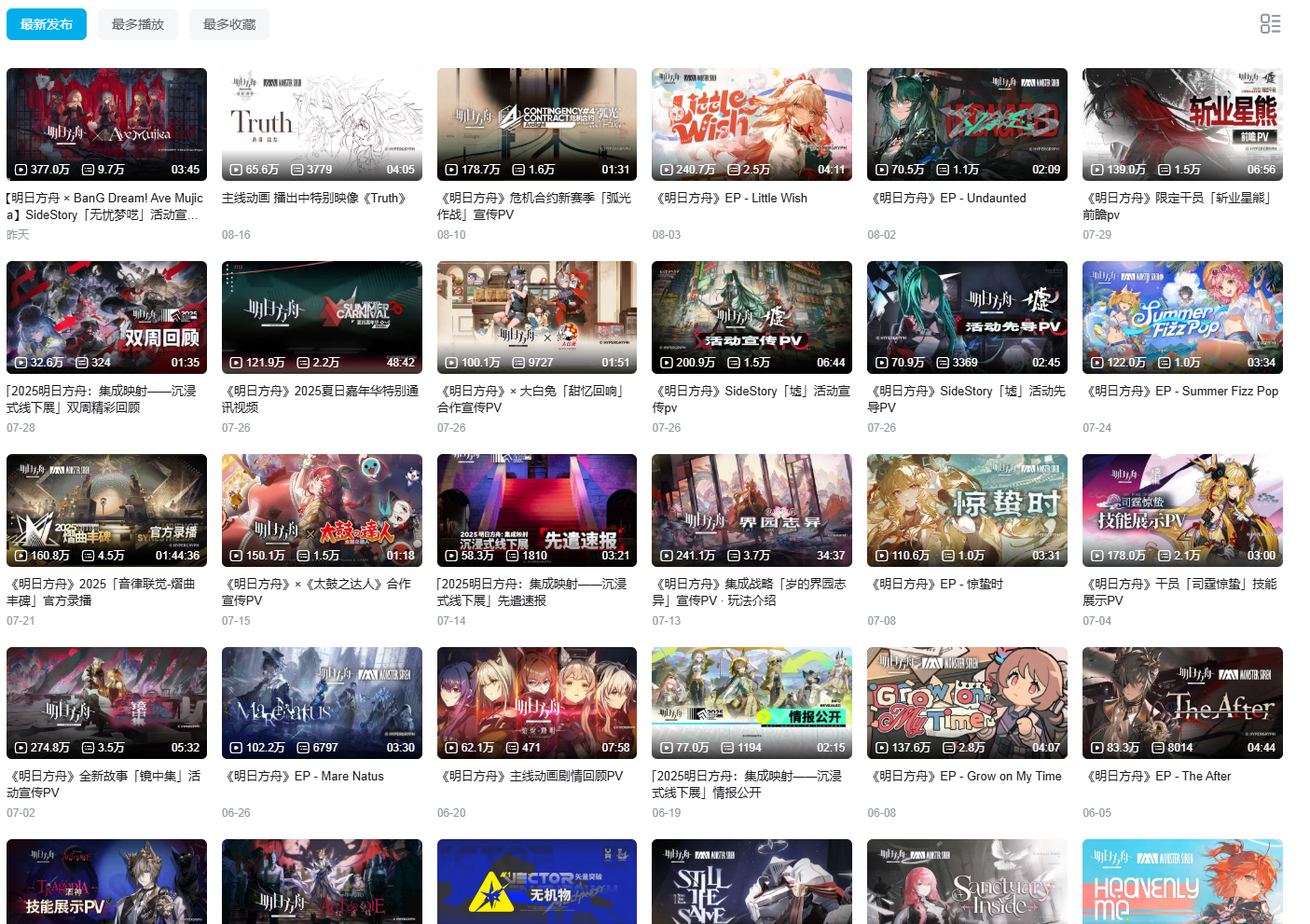Open the Sanctuary Inside thumbnail
Screen dimensions: 1310x924
tap(967, 882)
